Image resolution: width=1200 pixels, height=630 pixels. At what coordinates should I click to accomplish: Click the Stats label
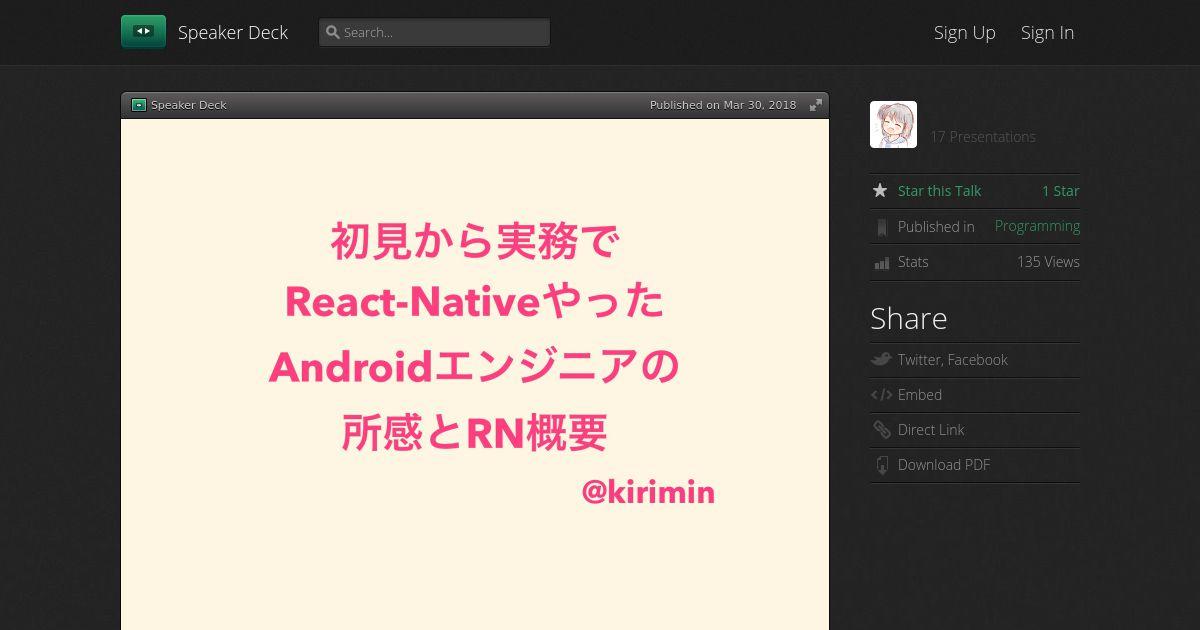913,262
